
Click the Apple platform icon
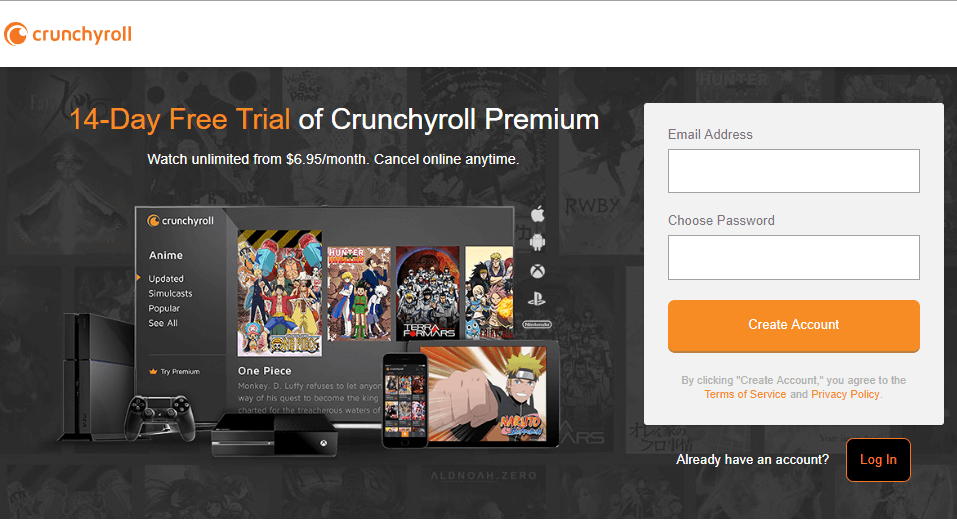coord(538,214)
